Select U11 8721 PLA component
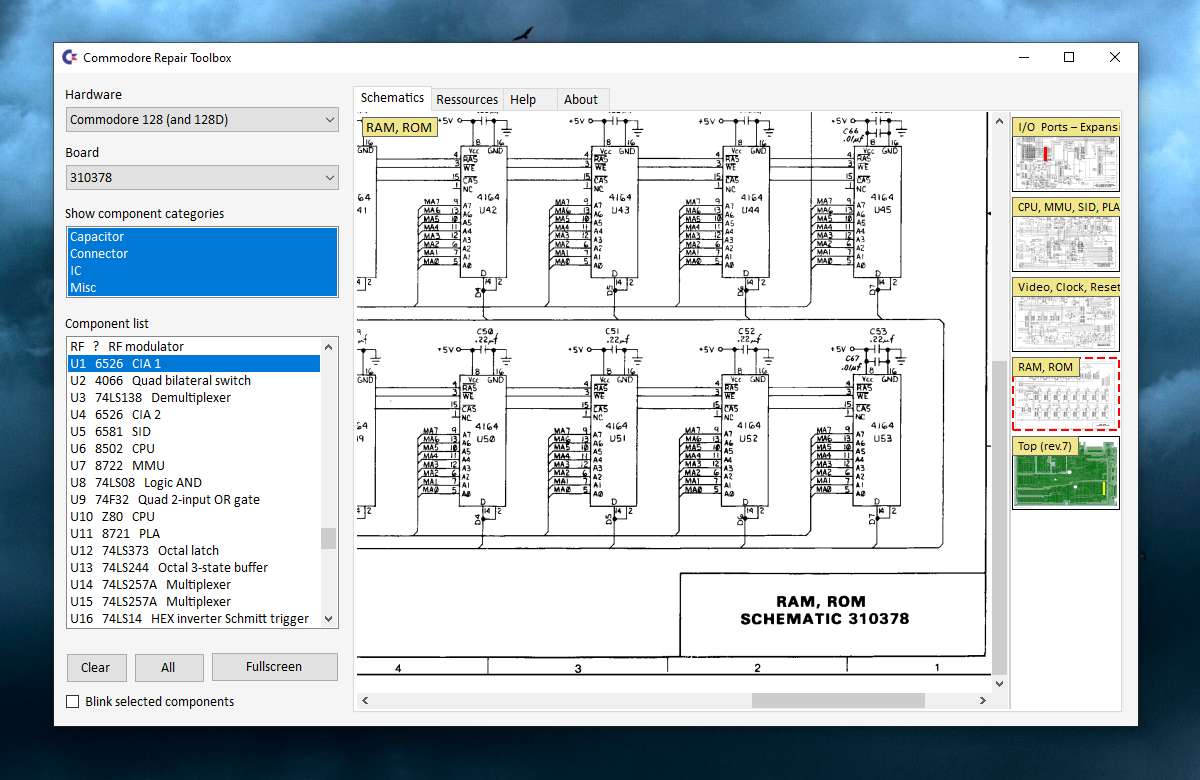This screenshot has width=1200, height=780. (x=194, y=534)
